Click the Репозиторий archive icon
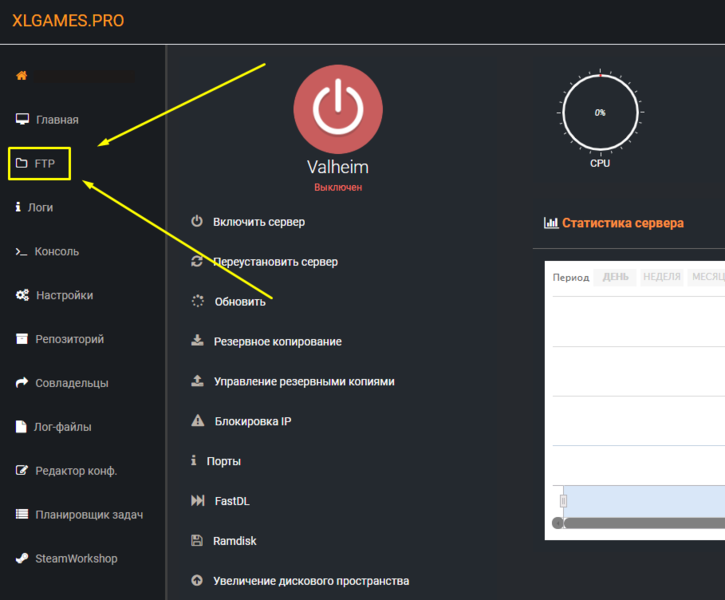 click(x=22, y=339)
